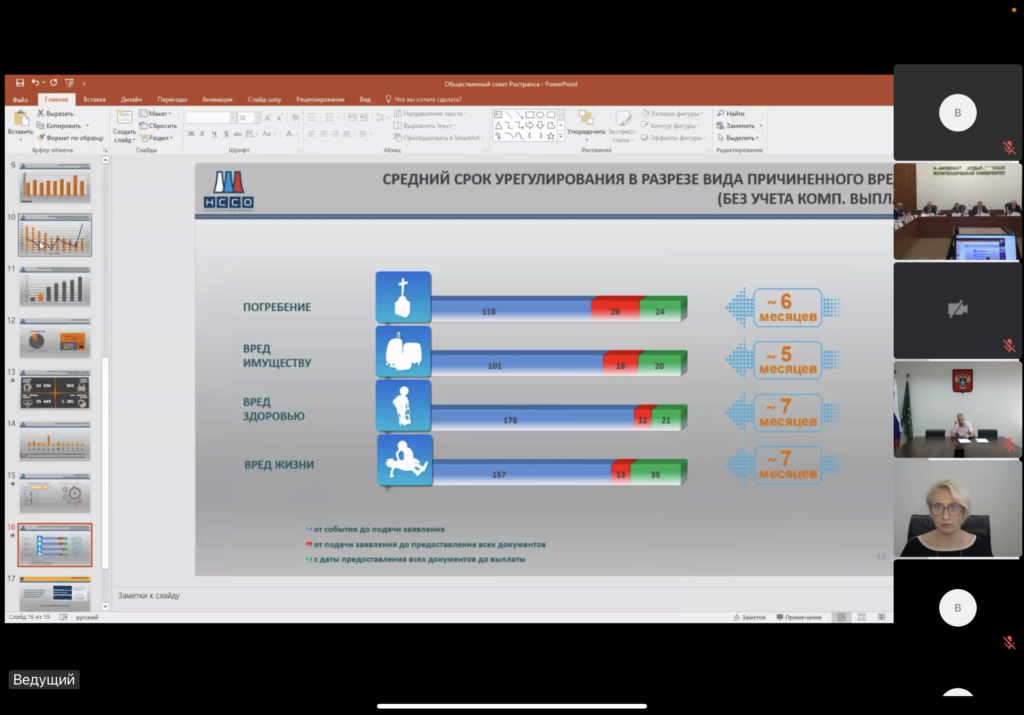Toggle bold Ж formatting
This screenshot has width=1024, height=715.
tap(191, 134)
